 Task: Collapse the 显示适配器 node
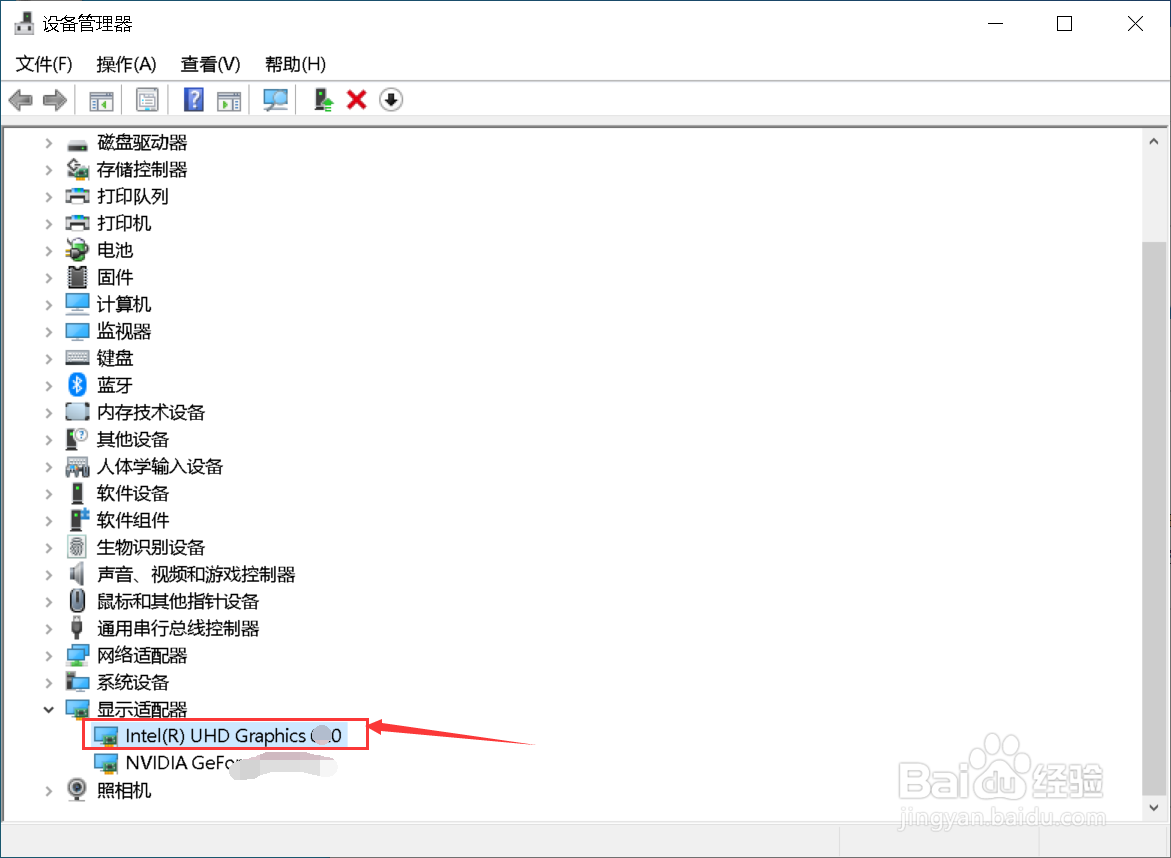click(x=49, y=709)
